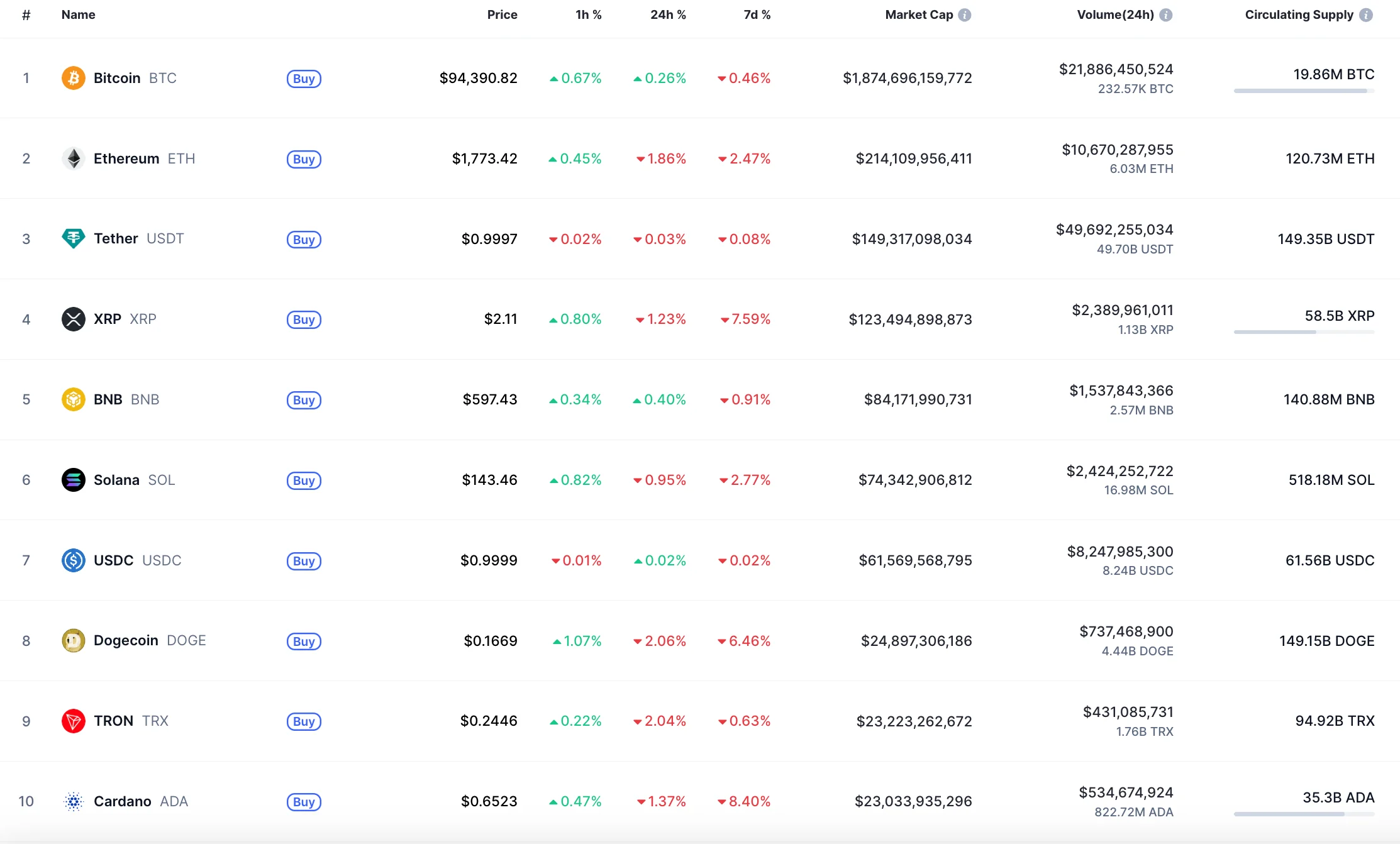Click Bitcoin circulating supply progress bar
This screenshot has width=1400, height=844.
click(1303, 91)
